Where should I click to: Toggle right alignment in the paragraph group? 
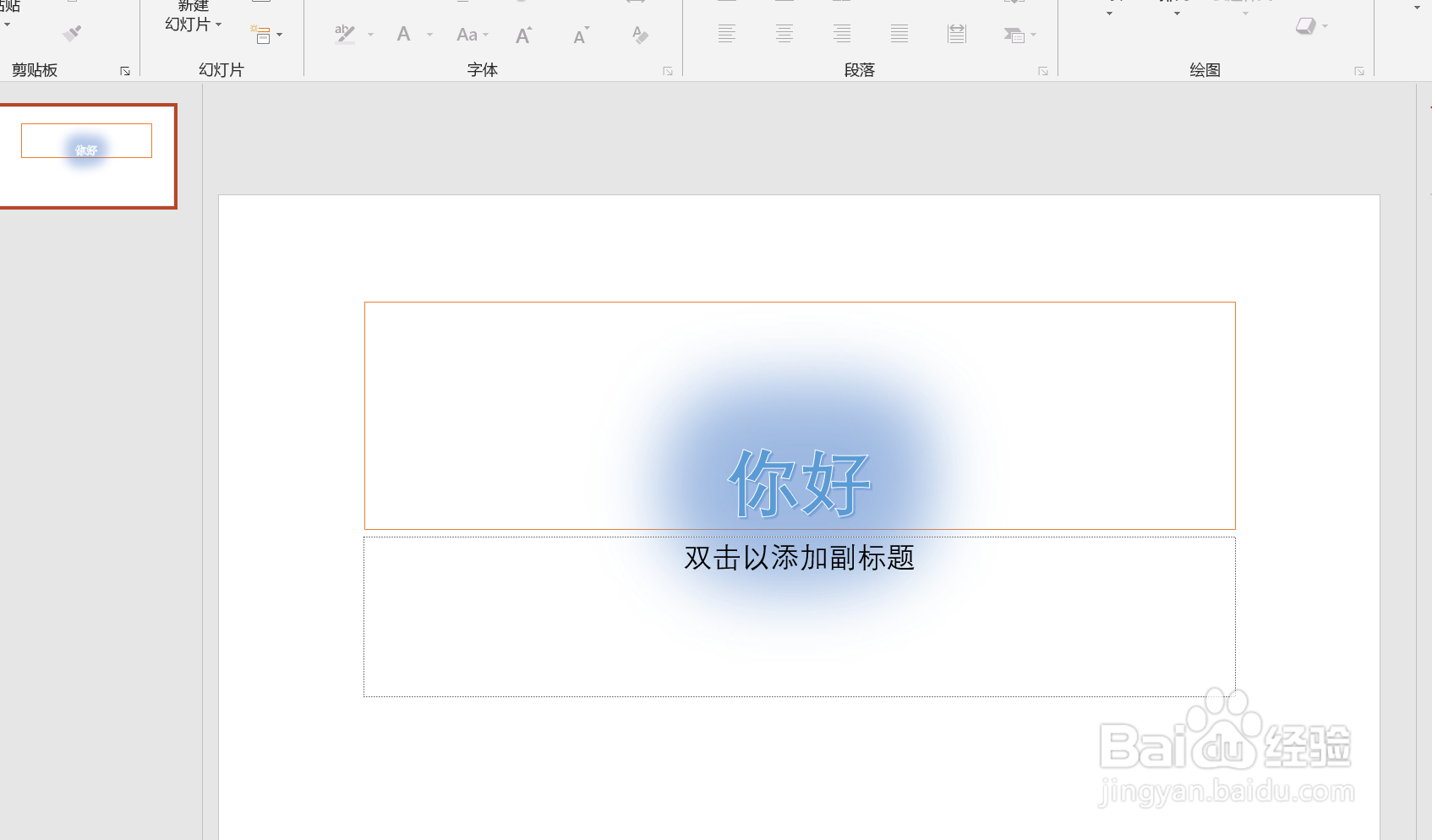pos(842,34)
